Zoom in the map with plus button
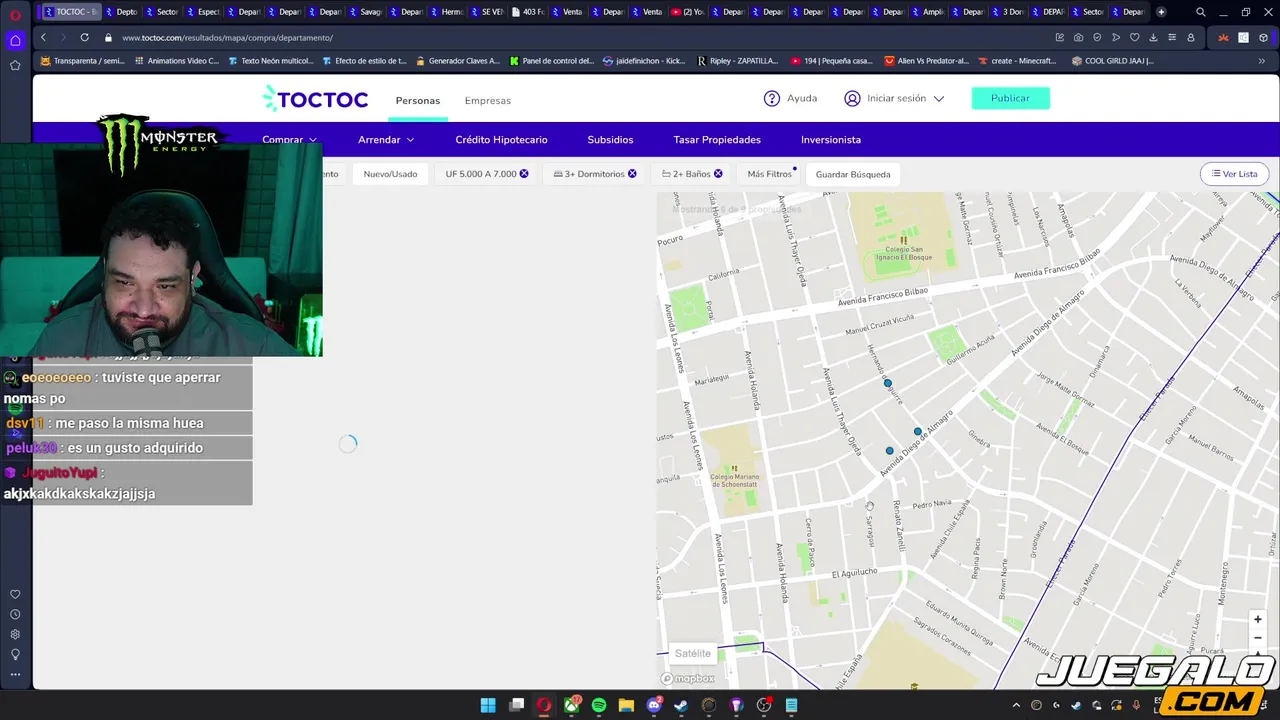 1258,619
